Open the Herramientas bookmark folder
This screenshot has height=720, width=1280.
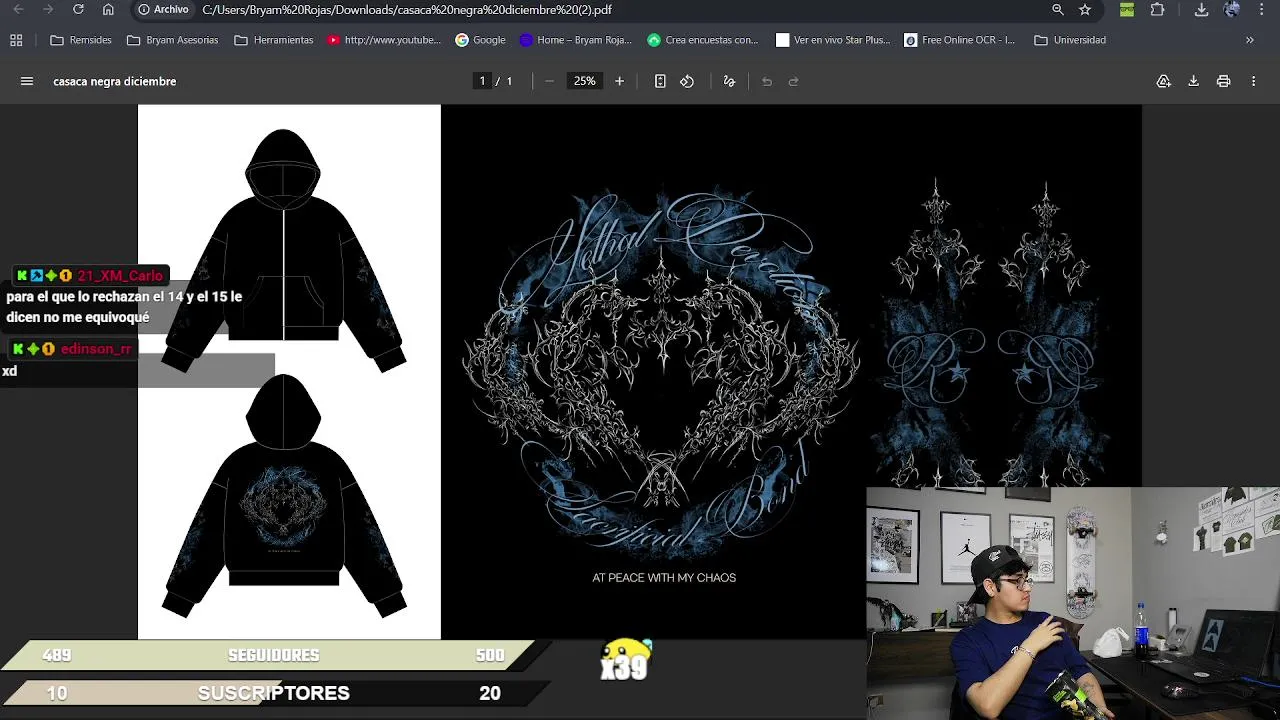[x=273, y=40]
